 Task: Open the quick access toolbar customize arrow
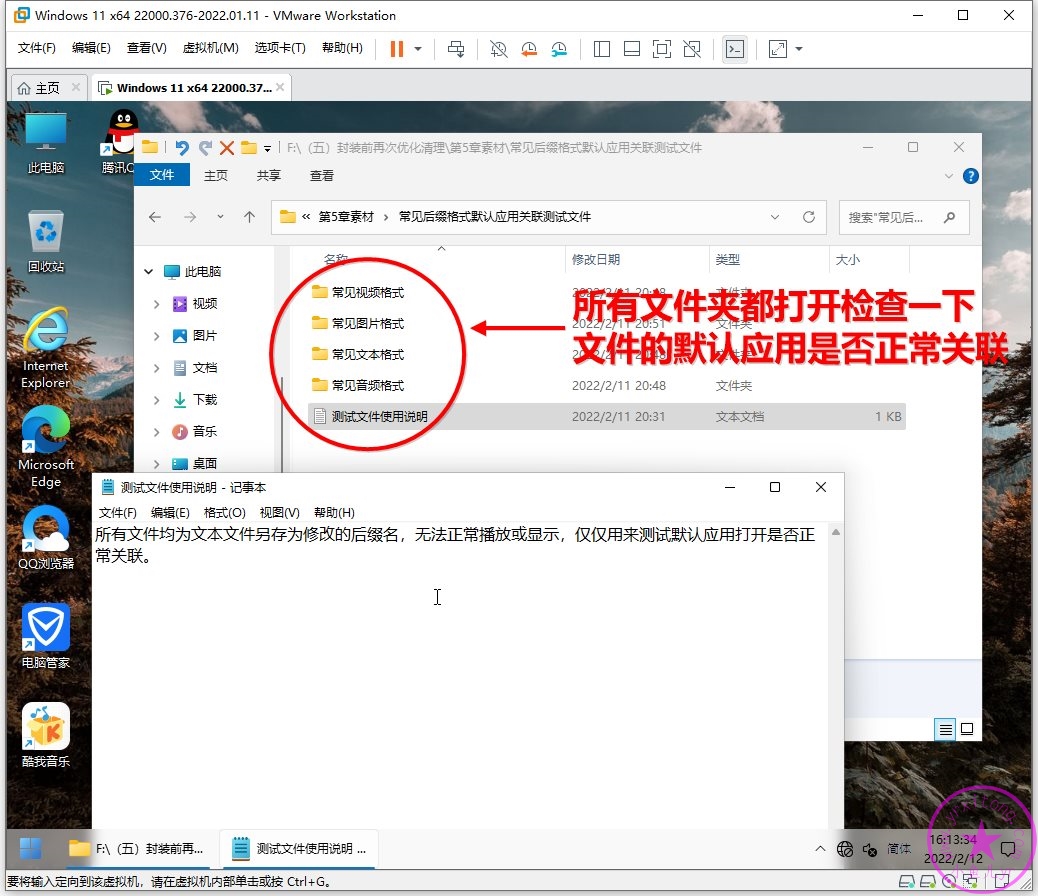(267, 148)
